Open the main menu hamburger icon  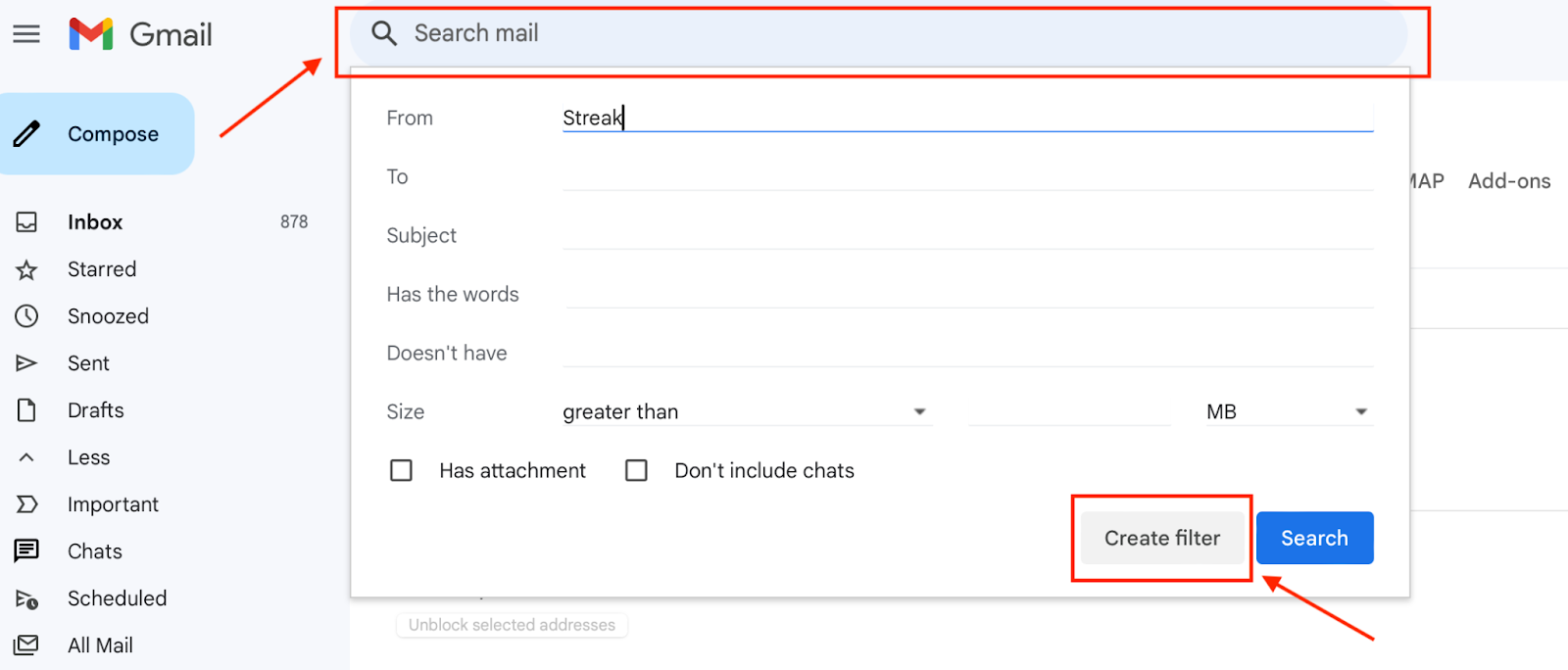(26, 34)
